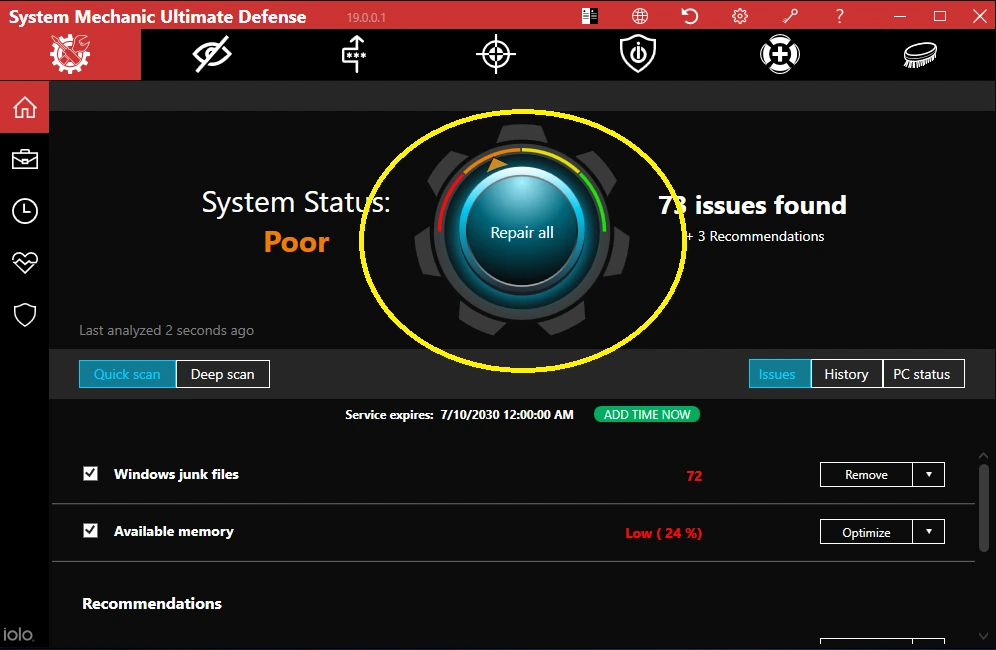Open the heartbeat LiveBoost sidebar icon
The width and height of the screenshot is (996, 650).
point(25,262)
